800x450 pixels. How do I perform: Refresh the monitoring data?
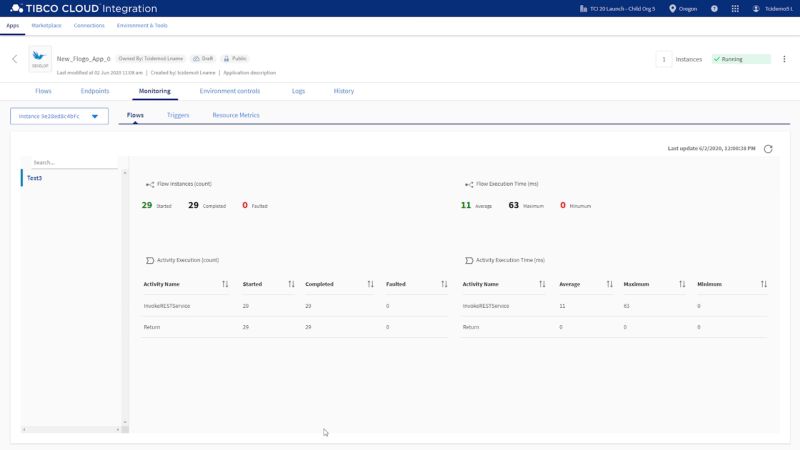point(768,149)
